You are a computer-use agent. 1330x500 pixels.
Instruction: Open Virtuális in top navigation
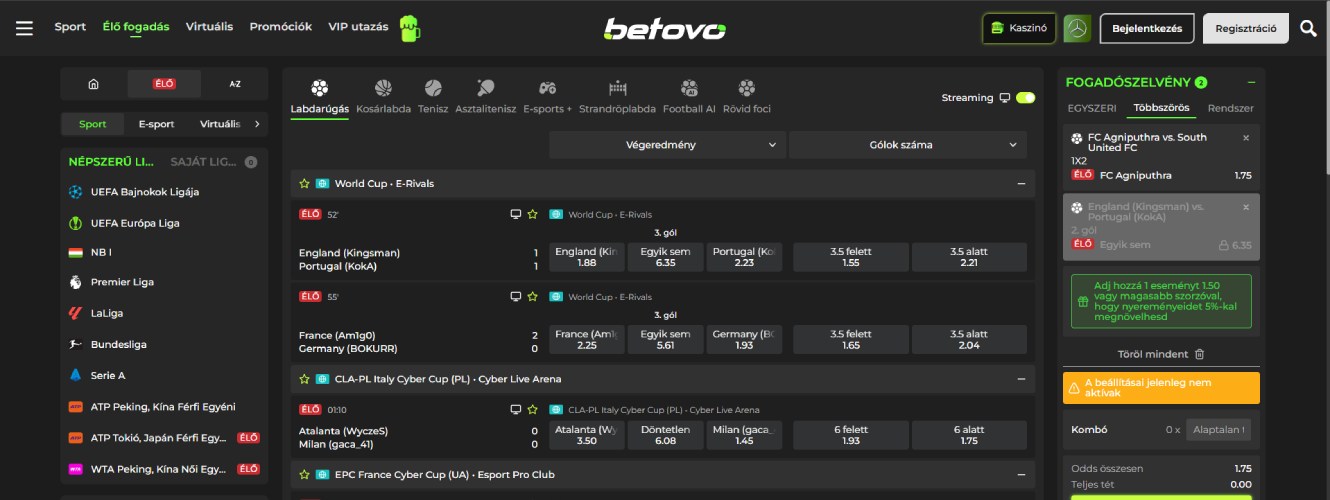coord(210,27)
